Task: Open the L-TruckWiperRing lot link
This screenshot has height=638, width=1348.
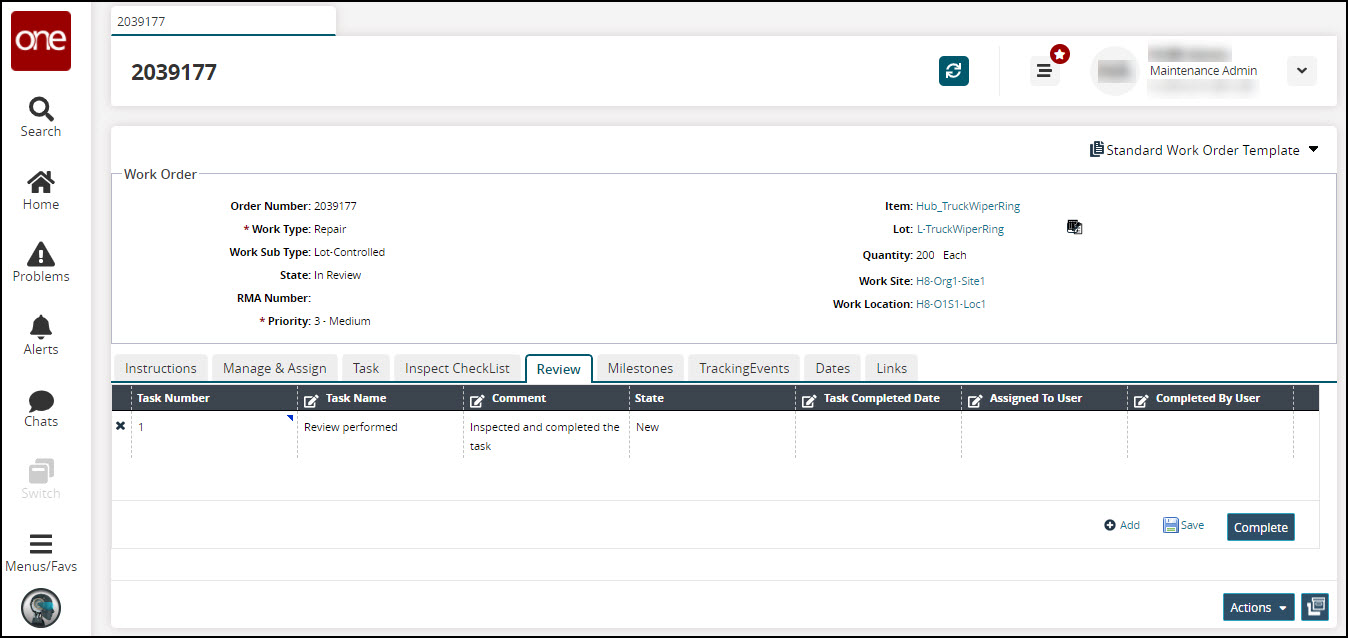Action: [x=961, y=229]
